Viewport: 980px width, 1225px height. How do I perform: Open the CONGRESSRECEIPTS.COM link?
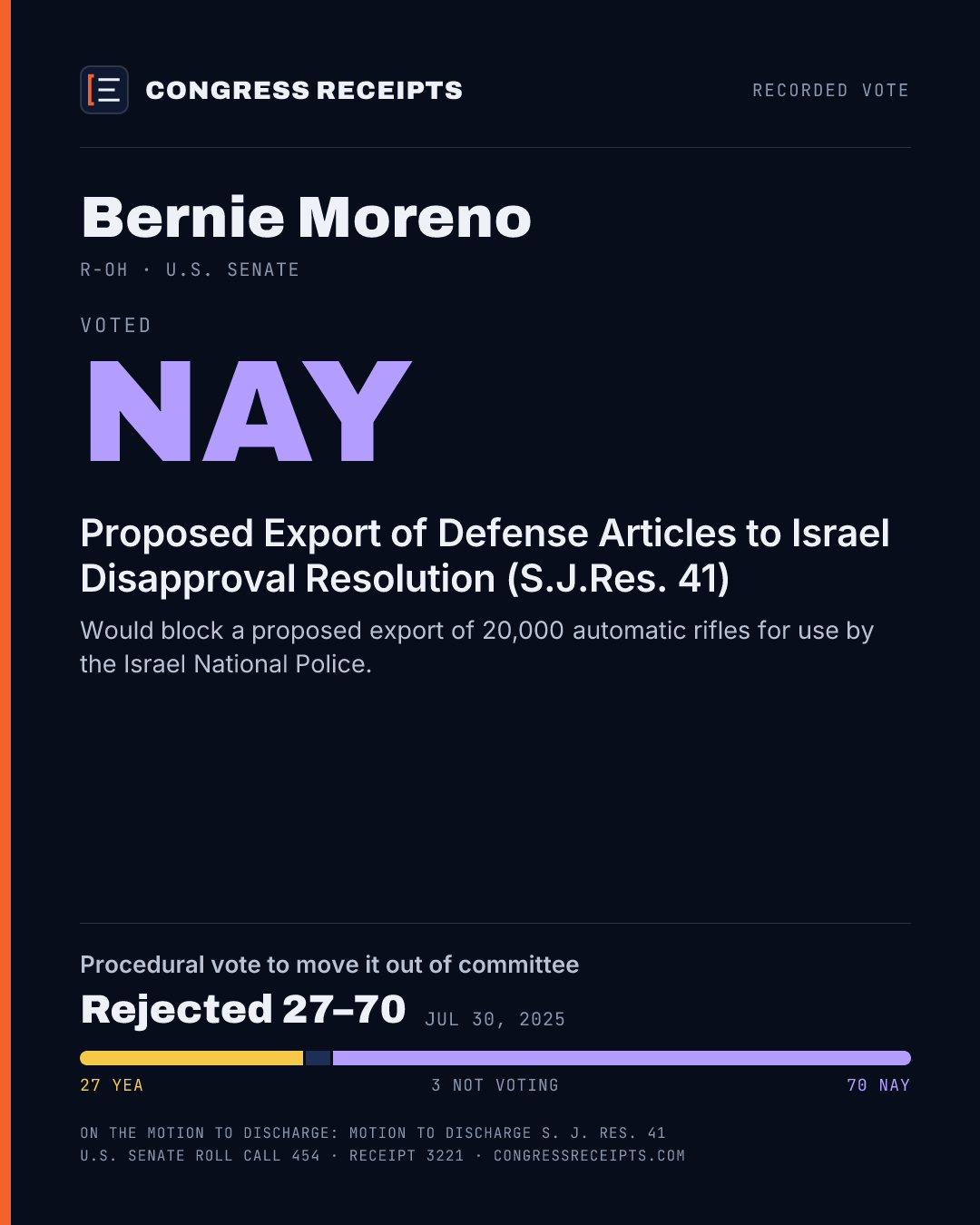tap(589, 1155)
